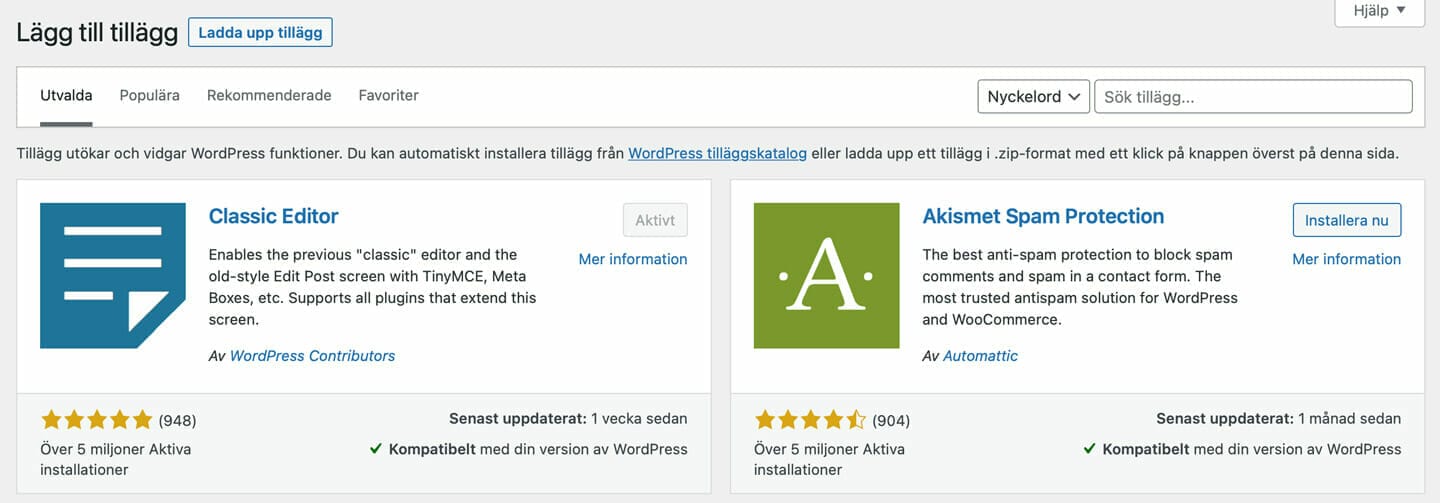The image size is (1440, 503).
Task: Click Classic Editor's active installations text
Action: pos(115,459)
